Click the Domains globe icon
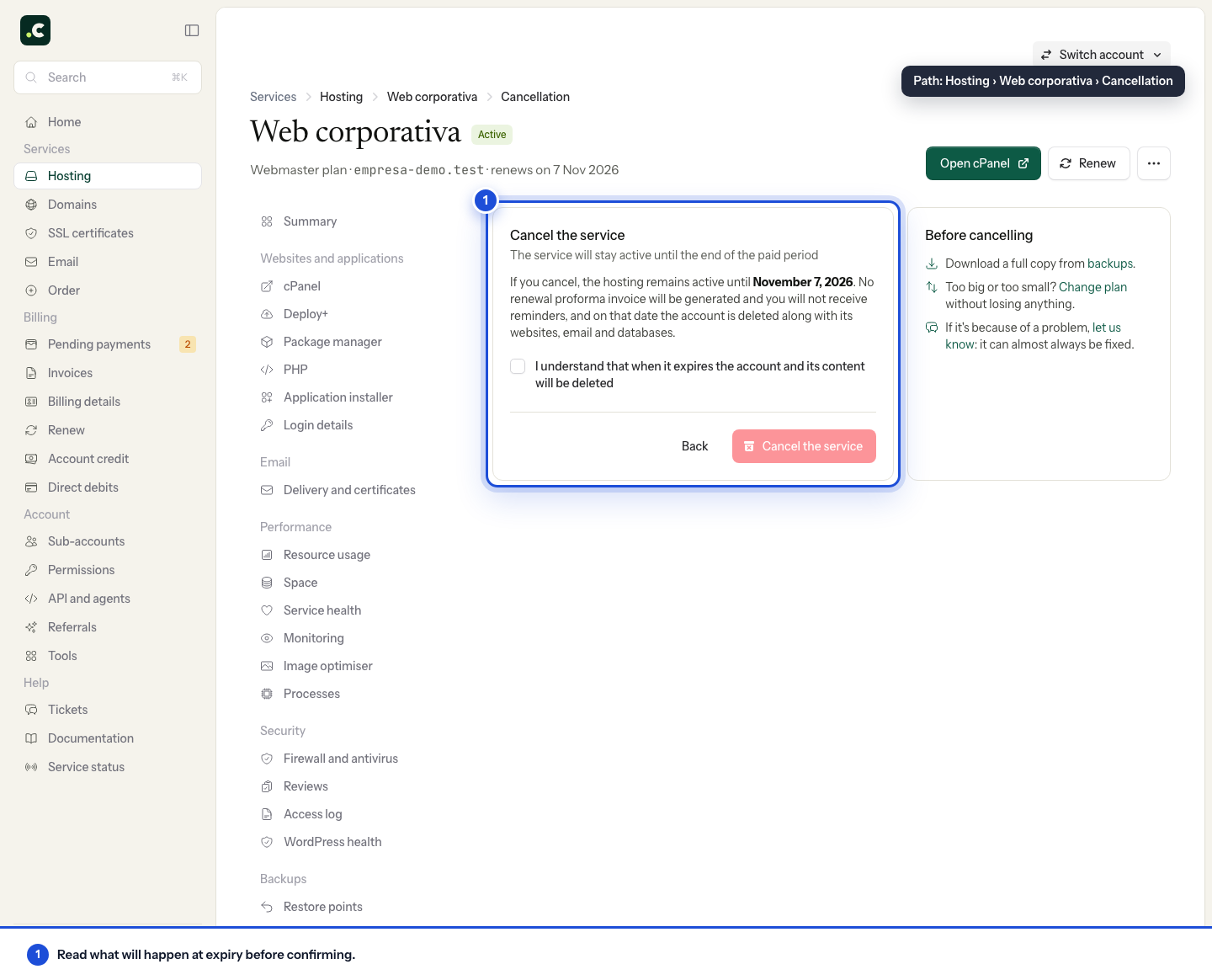 pyautogui.click(x=31, y=205)
